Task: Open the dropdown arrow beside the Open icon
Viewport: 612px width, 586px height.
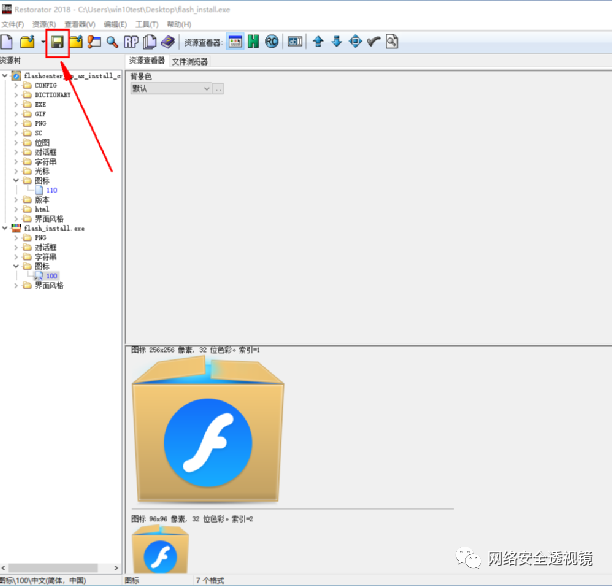Action: (43, 42)
